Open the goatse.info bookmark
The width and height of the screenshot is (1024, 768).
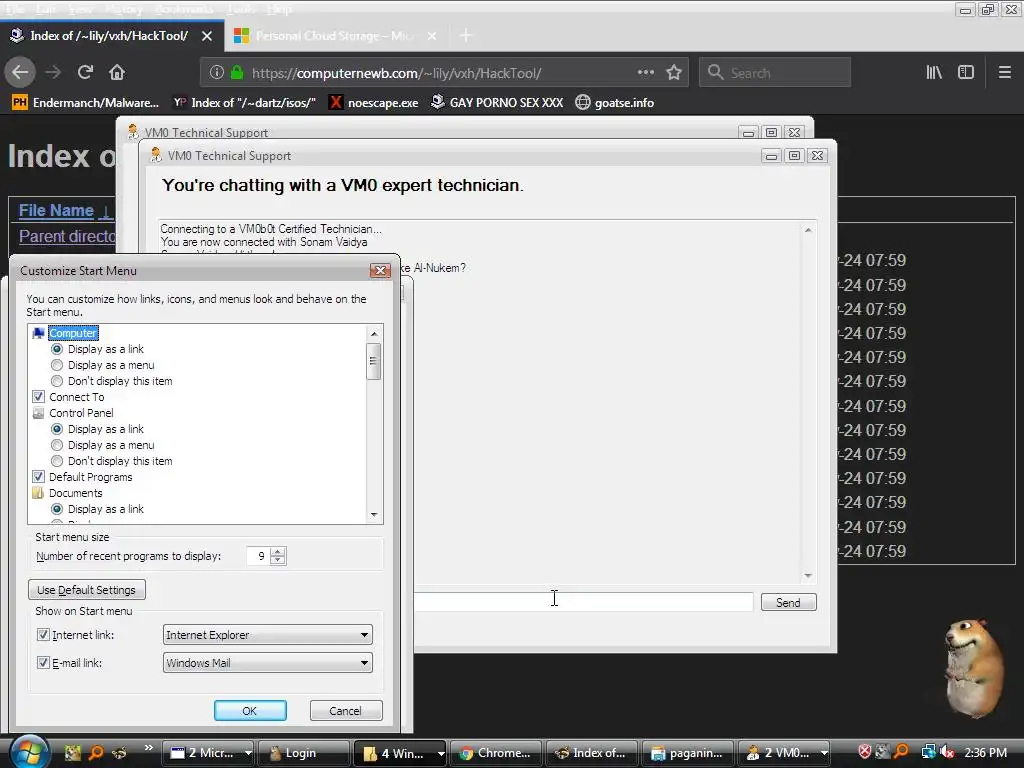(x=615, y=103)
